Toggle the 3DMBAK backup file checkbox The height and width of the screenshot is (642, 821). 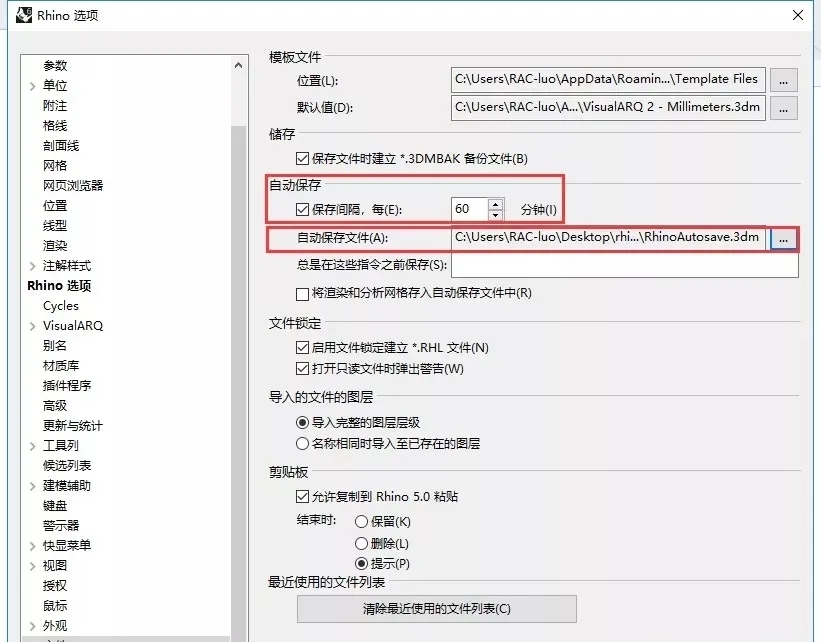tap(303, 158)
